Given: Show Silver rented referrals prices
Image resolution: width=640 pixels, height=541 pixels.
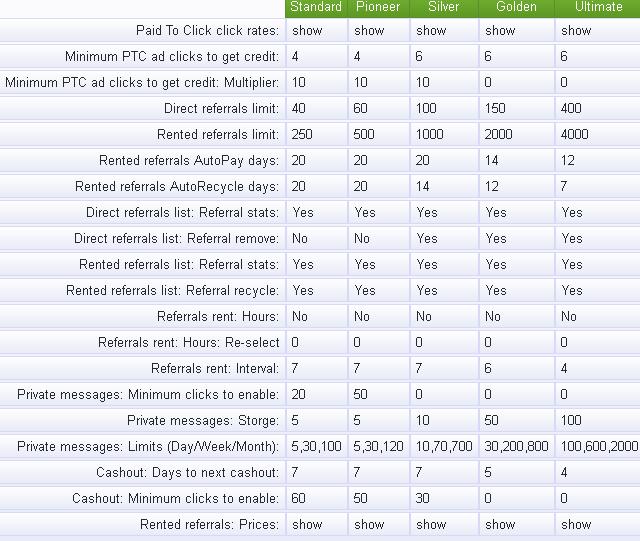Looking at the screenshot, I should point(431,524).
